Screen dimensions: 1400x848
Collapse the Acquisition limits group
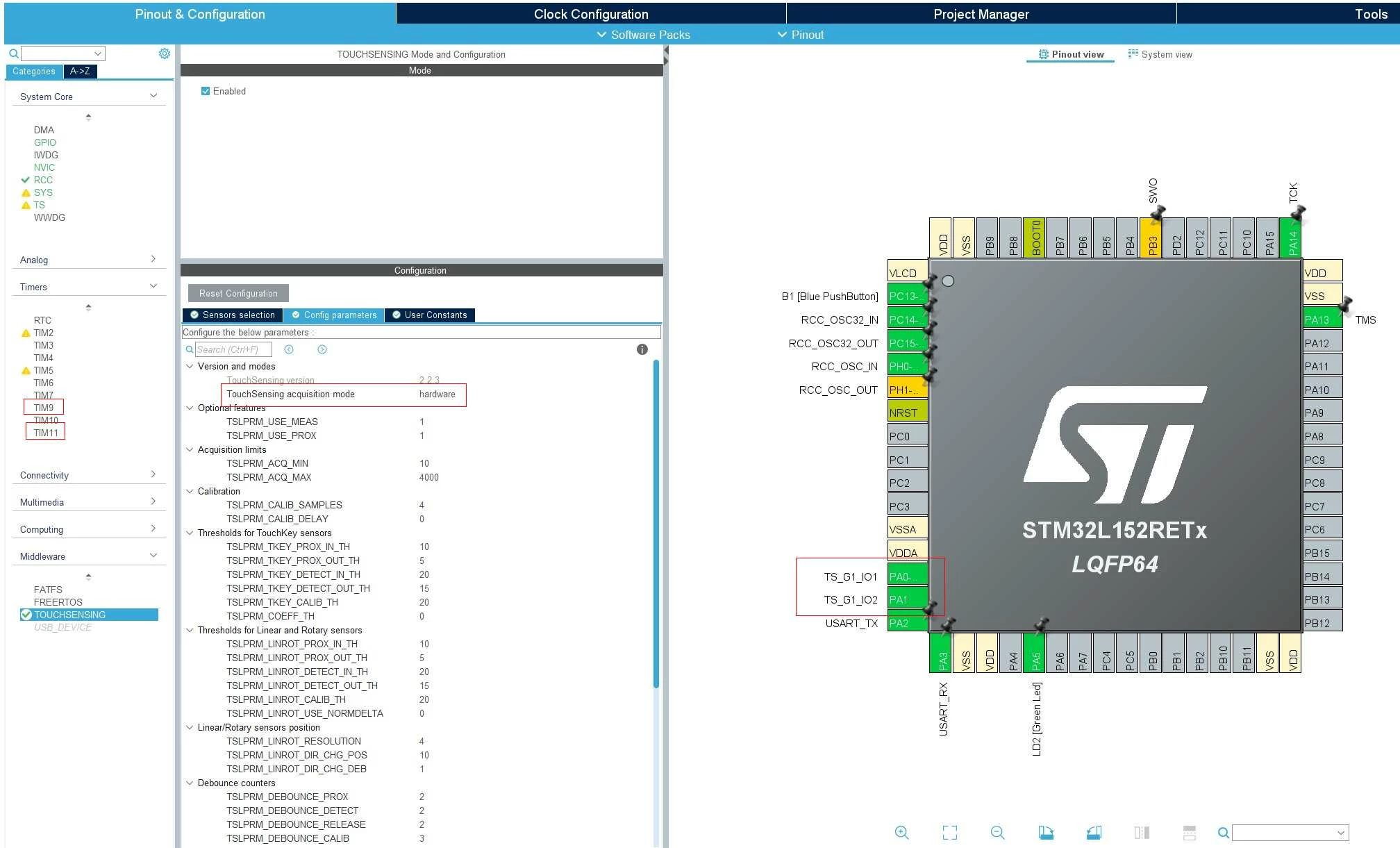[190, 449]
